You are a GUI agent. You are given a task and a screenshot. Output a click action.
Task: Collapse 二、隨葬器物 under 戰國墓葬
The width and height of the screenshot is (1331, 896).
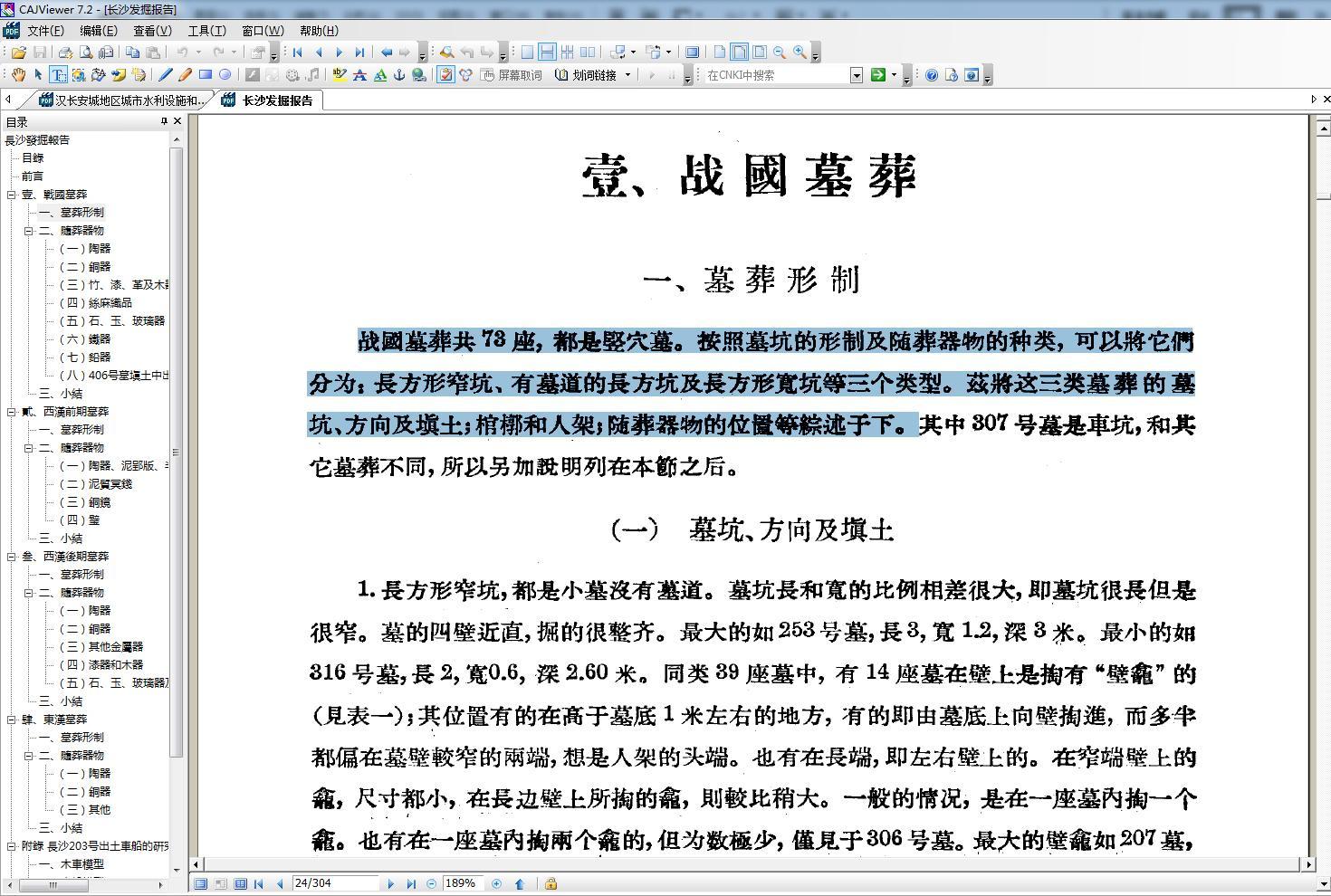pyautogui.click(x=28, y=231)
